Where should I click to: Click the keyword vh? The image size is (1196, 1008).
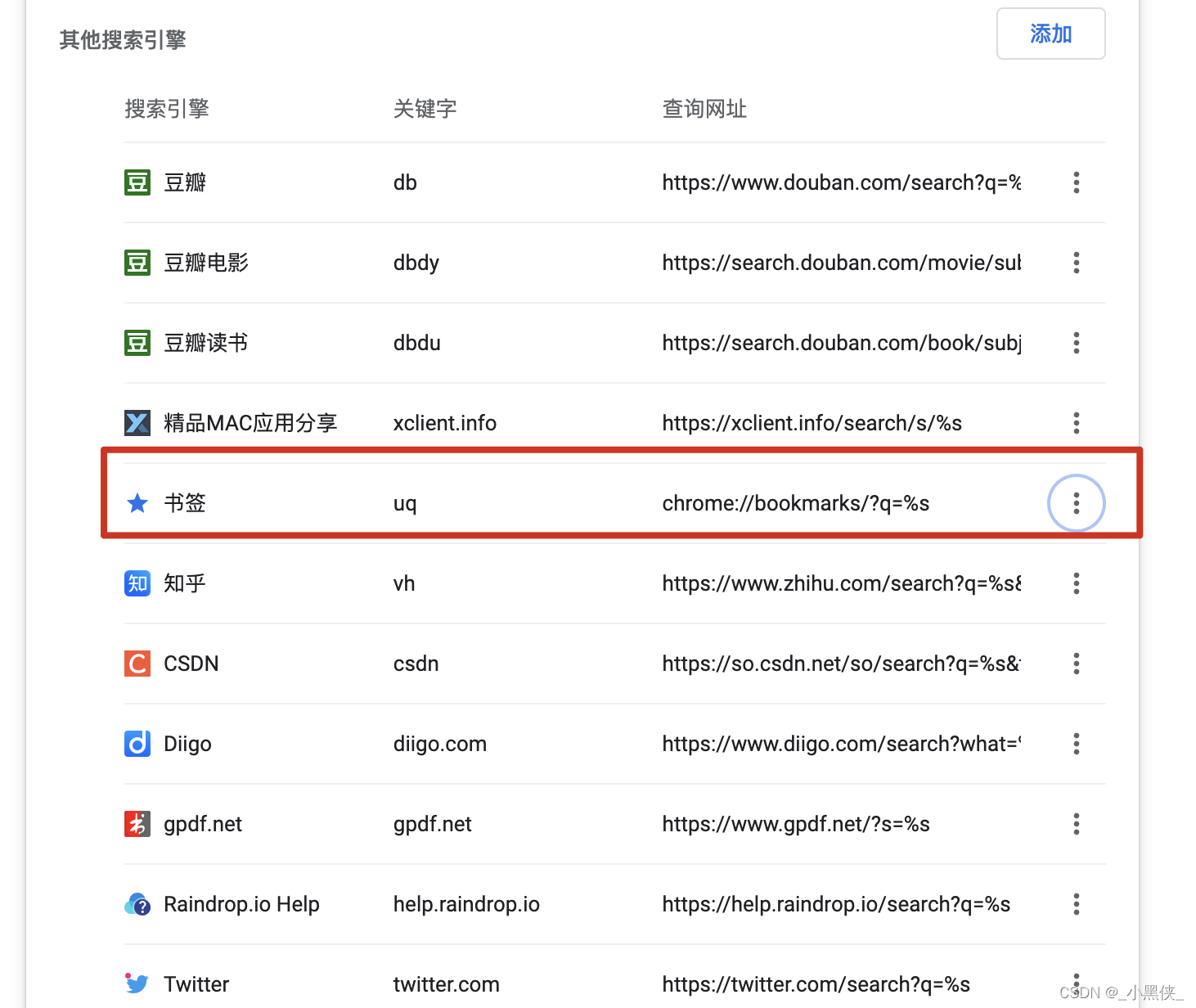pos(404,583)
